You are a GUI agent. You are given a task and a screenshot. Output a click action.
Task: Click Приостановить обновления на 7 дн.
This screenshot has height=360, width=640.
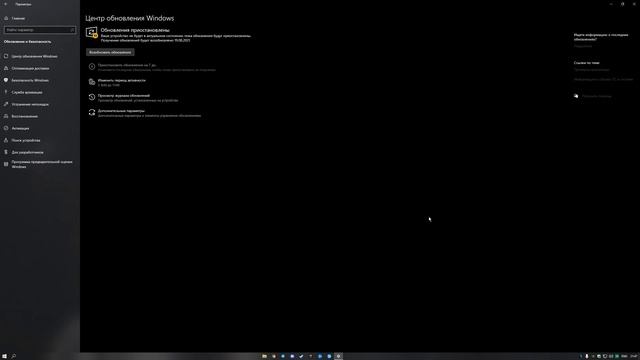point(152,67)
